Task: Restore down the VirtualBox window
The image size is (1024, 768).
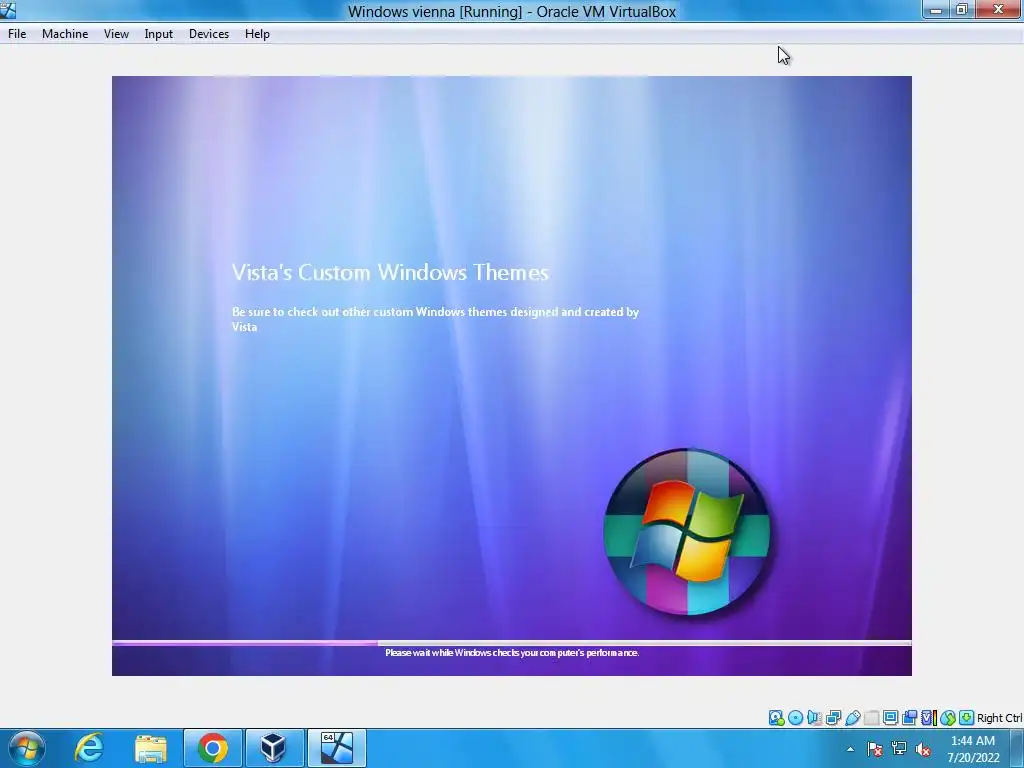Action: tap(962, 10)
